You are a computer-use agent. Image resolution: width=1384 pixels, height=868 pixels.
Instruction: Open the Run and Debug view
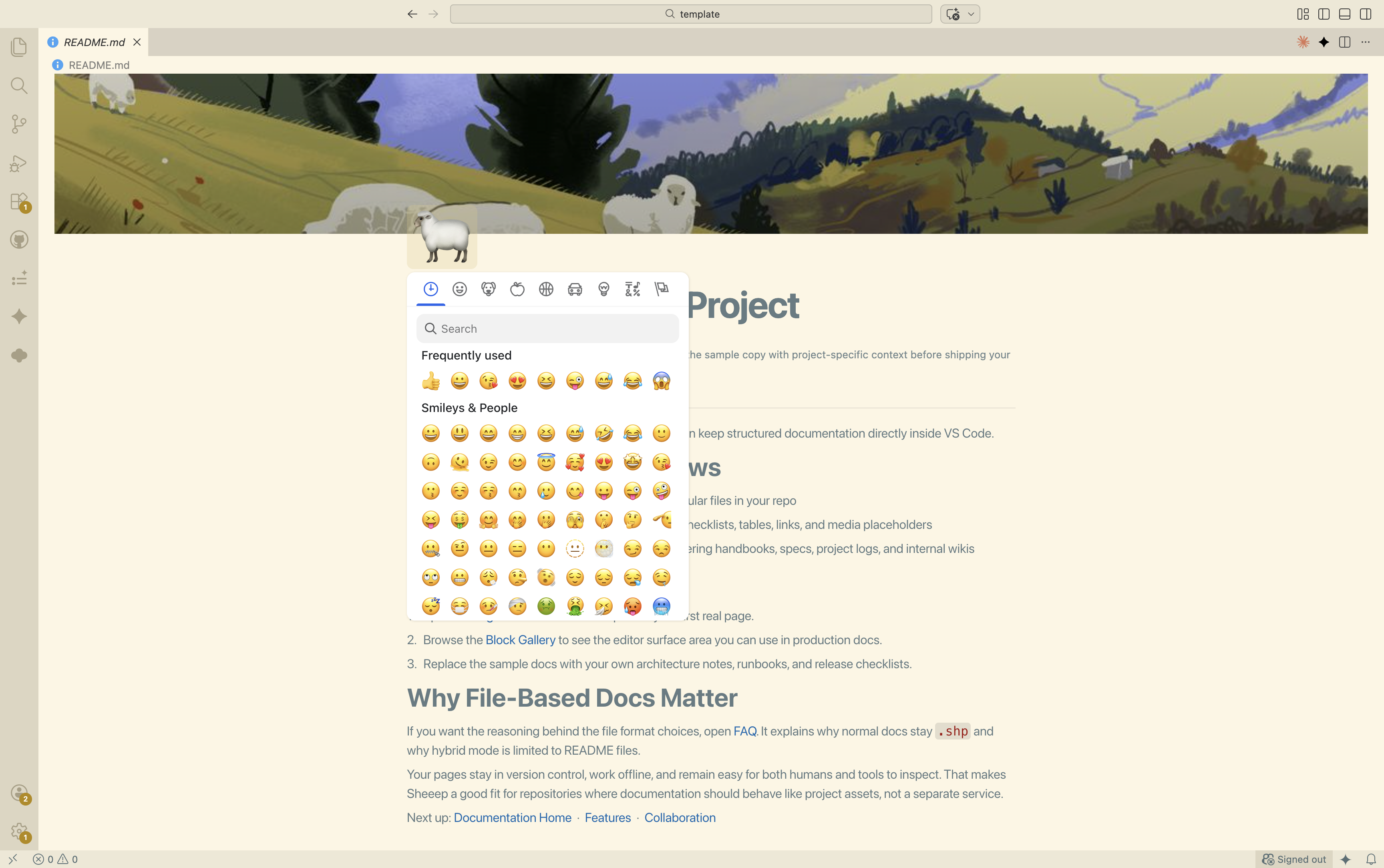pyautogui.click(x=19, y=164)
